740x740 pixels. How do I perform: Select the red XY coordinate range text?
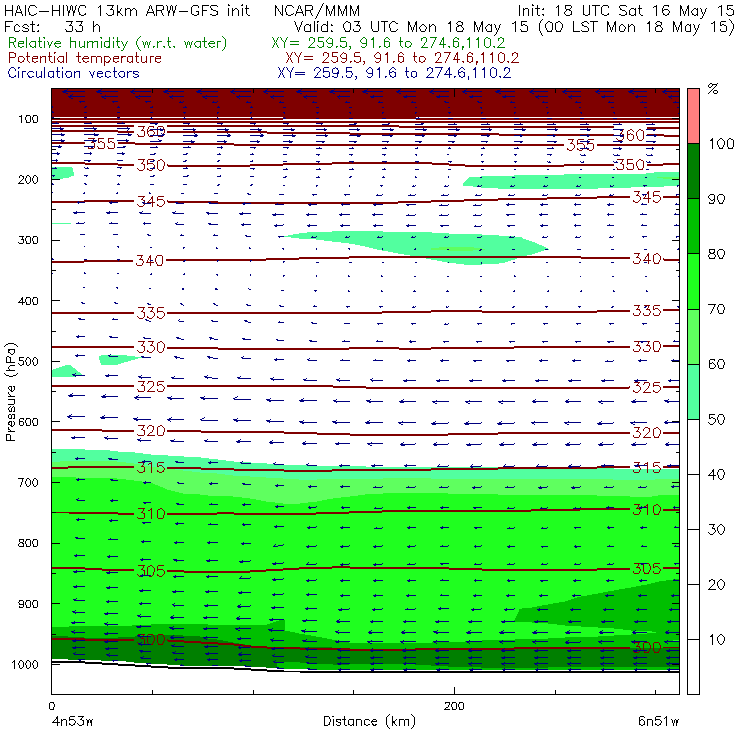402,58
